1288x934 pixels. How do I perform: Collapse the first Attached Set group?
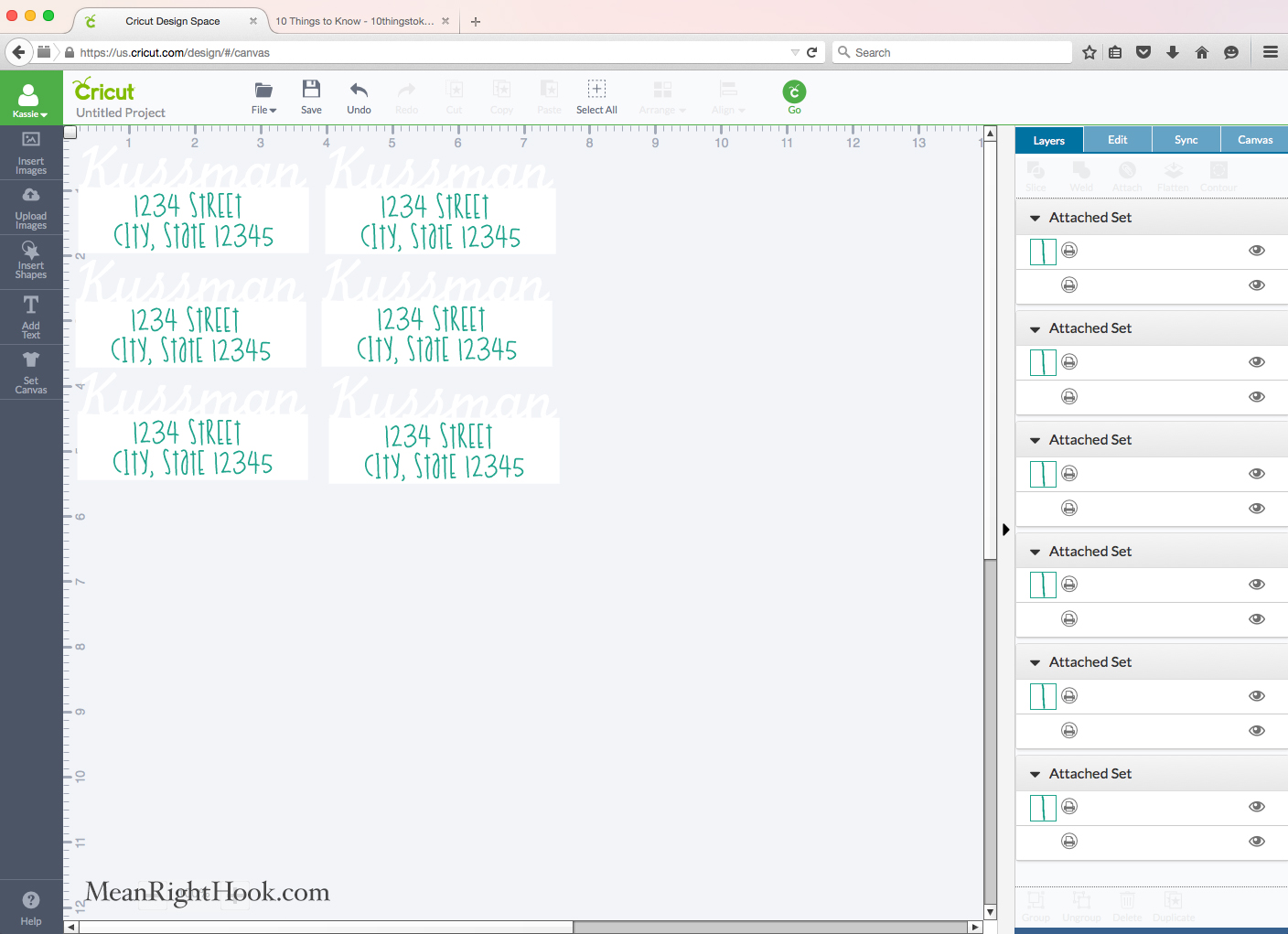[1035, 218]
